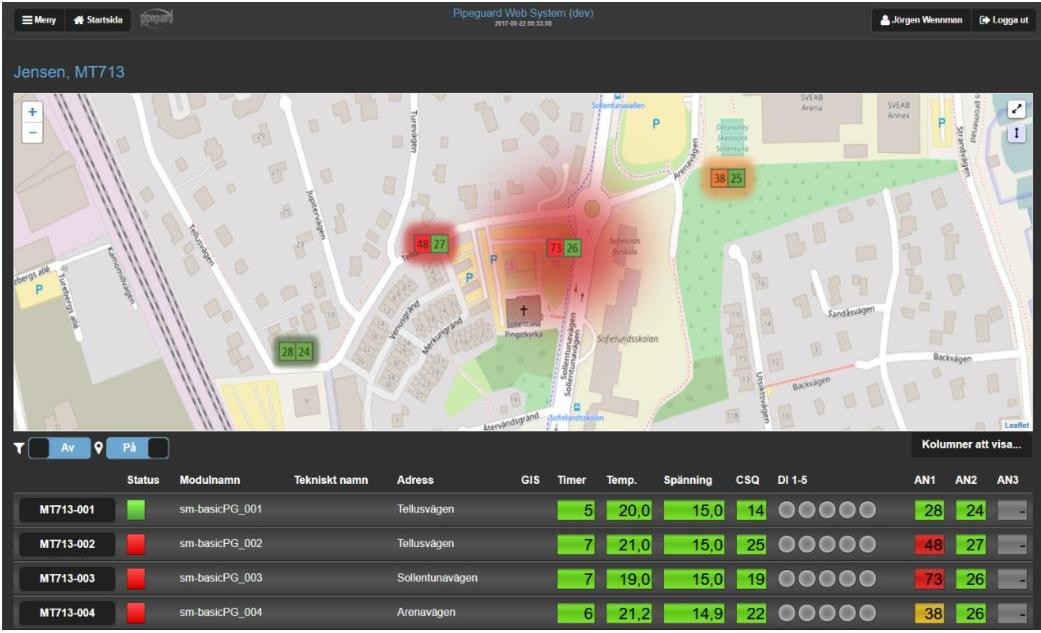Click red status indicator for MT713-004

click(135, 612)
